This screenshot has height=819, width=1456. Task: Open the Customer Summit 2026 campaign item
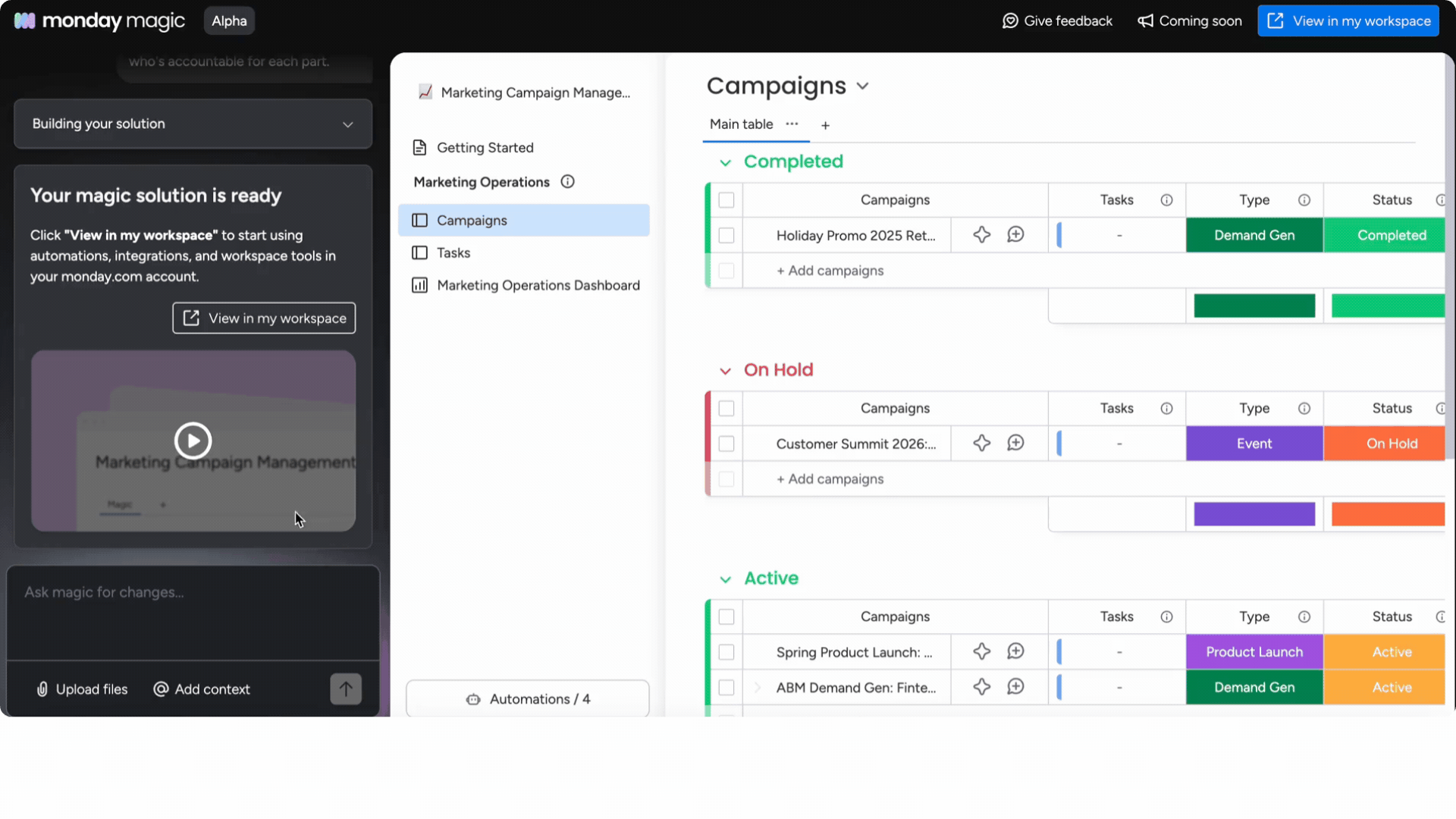pos(856,444)
